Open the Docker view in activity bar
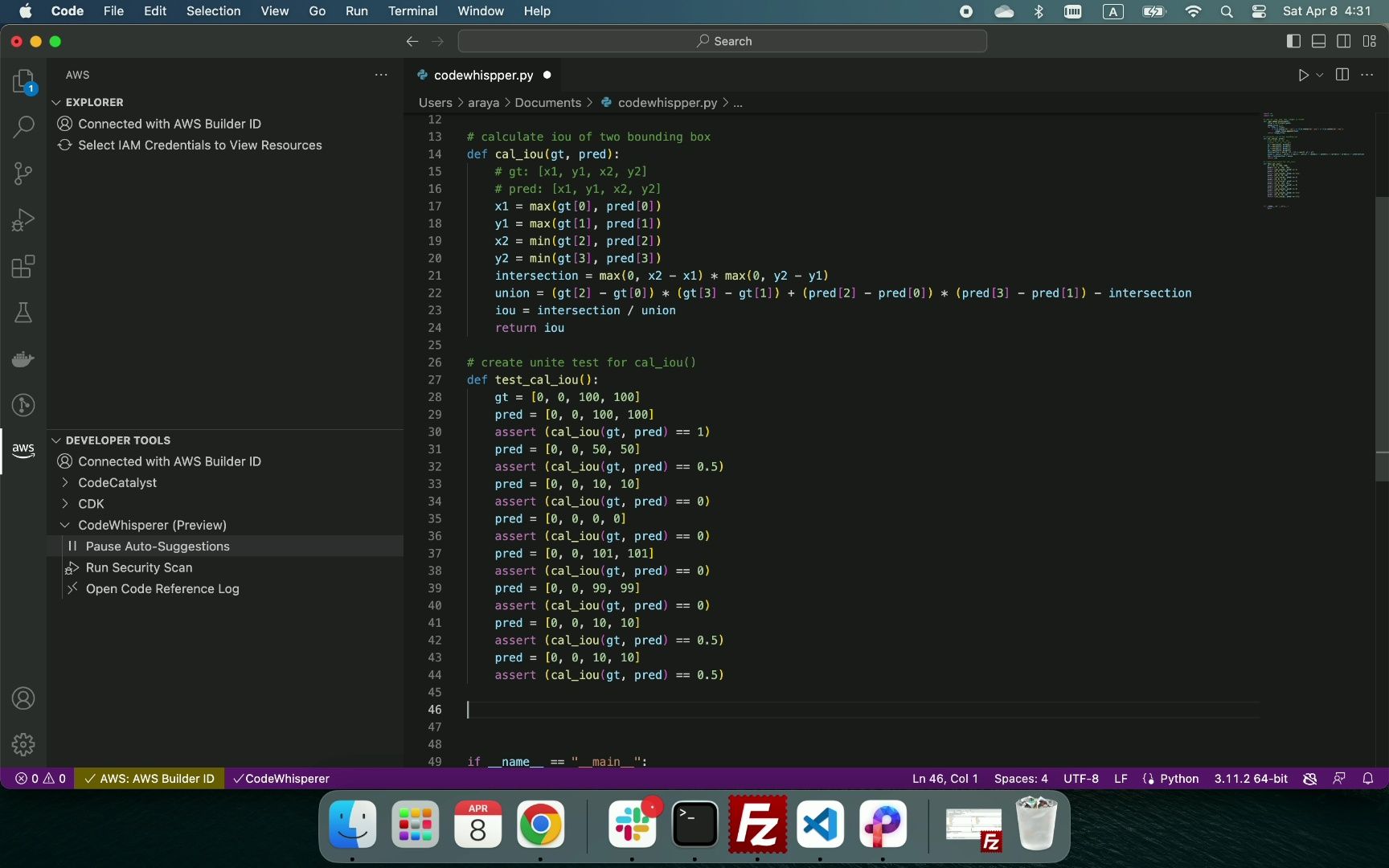The image size is (1389, 868). 23,358
